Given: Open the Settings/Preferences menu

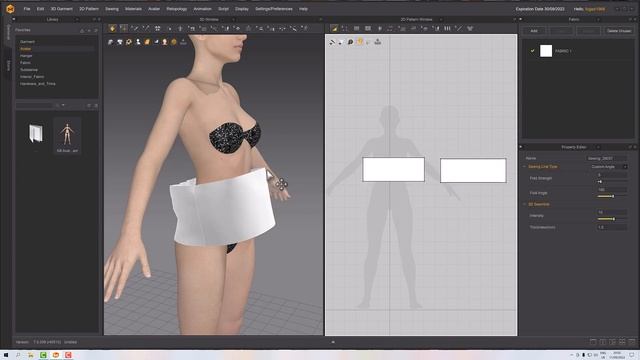Looking at the screenshot, I should (274, 9).
